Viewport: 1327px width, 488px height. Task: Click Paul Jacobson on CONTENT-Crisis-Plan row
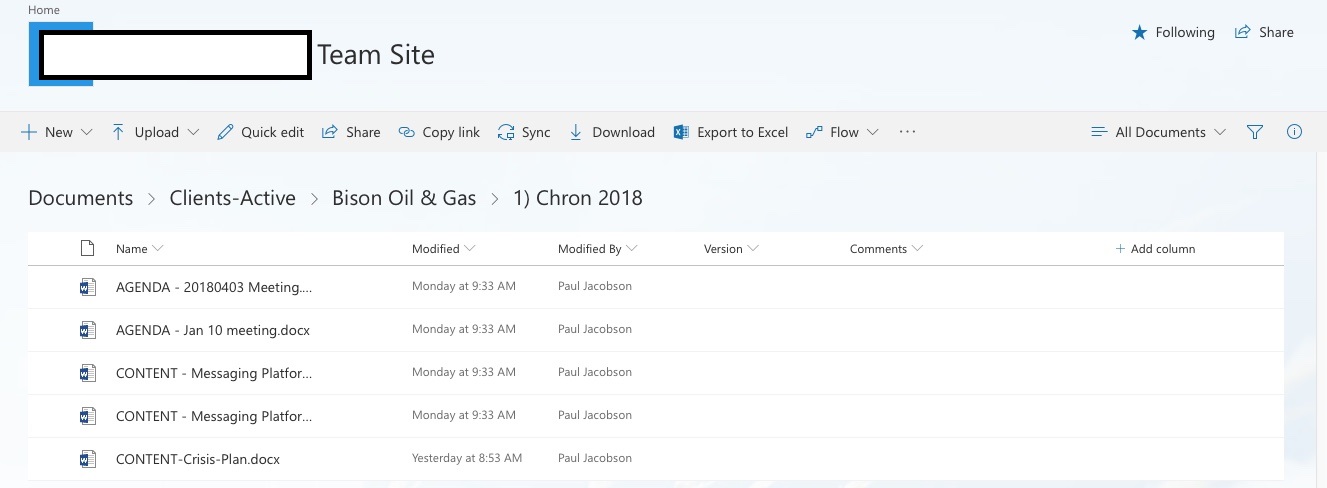595,458
